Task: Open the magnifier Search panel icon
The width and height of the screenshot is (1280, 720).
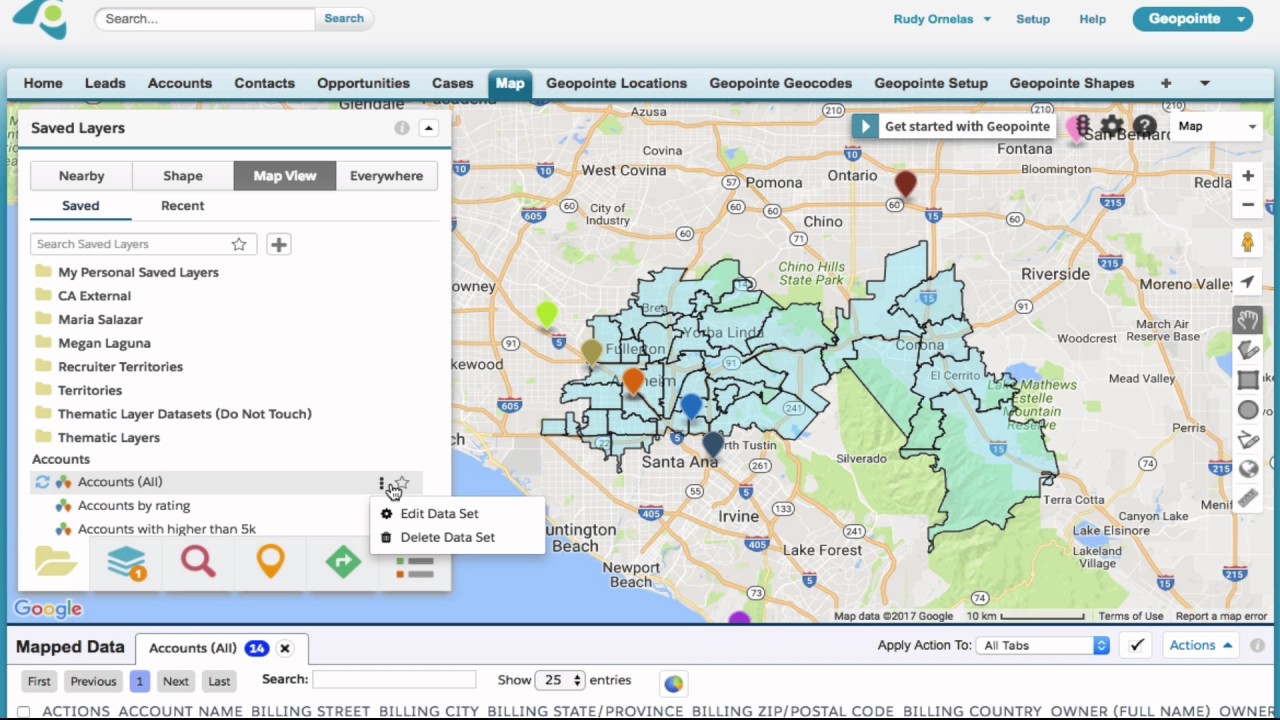Action: pyautogui.click(x=198, y=562)
